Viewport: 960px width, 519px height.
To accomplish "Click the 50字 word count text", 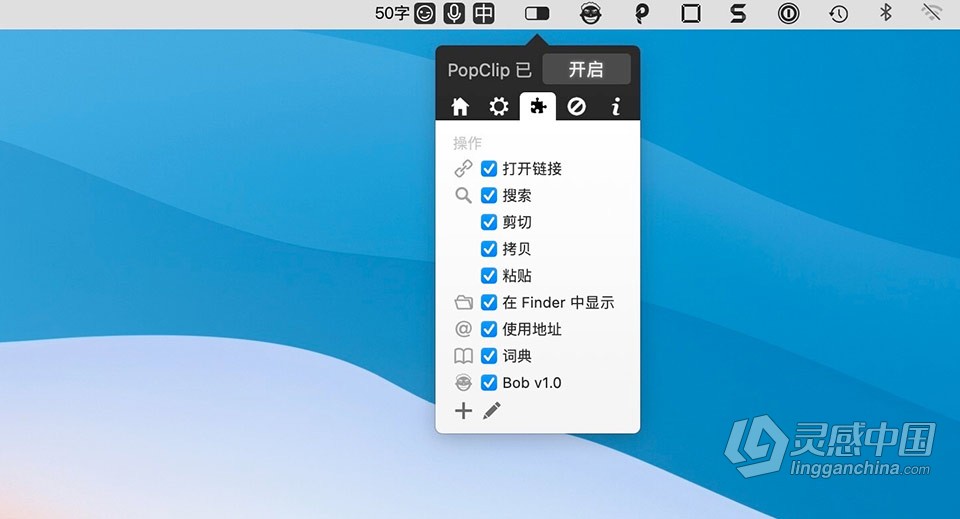I will [x=392, y=13].
